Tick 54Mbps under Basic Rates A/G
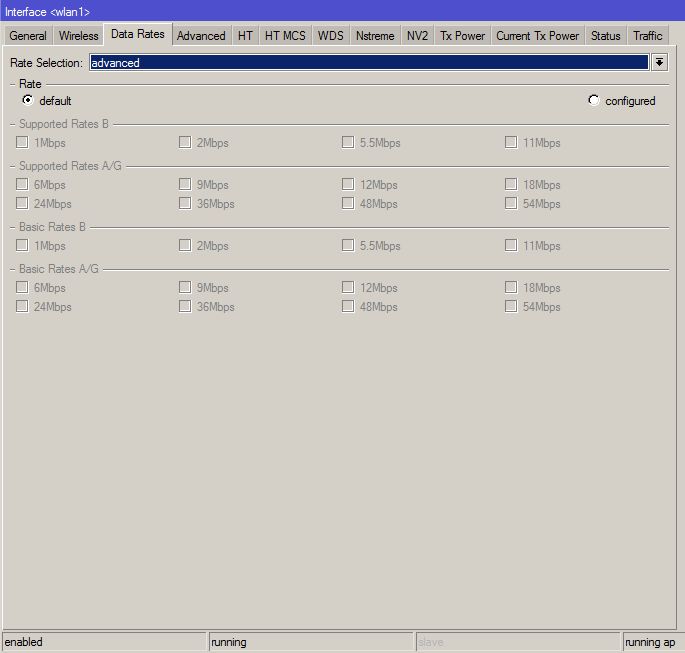Viewport: 685px width, 653px height. click(511, 307)
